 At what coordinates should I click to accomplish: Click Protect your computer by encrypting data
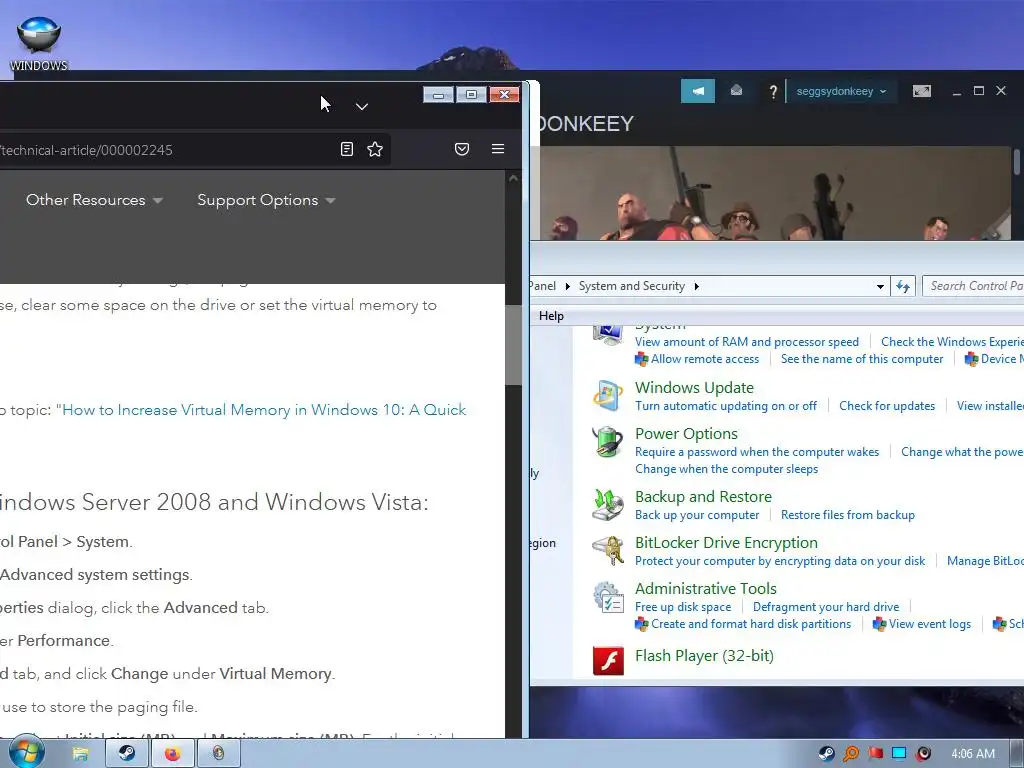pos(780,561)
